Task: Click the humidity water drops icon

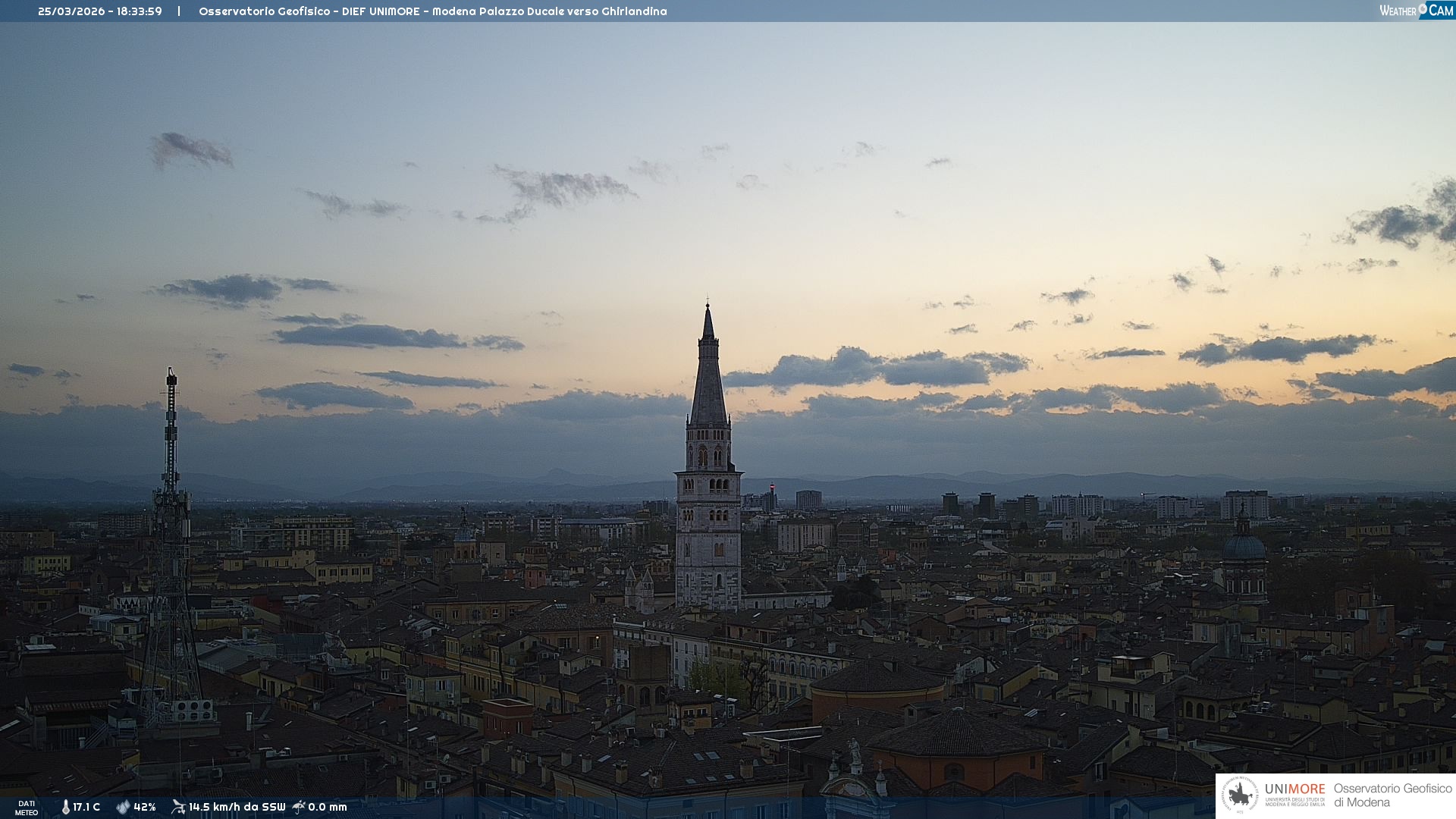Action: [x=123, y=808]
